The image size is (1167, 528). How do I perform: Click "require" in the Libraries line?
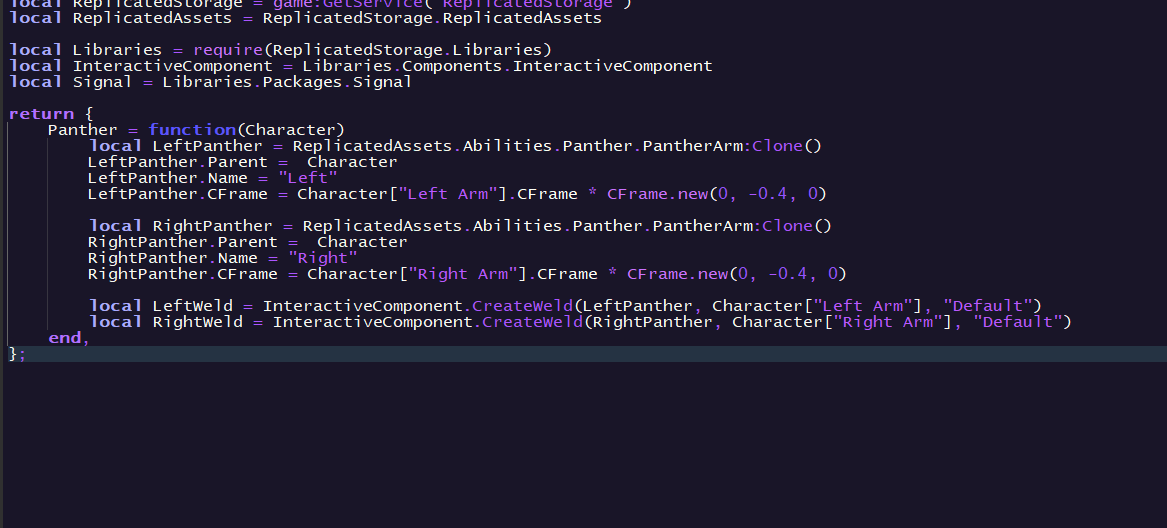click(228, 50)
